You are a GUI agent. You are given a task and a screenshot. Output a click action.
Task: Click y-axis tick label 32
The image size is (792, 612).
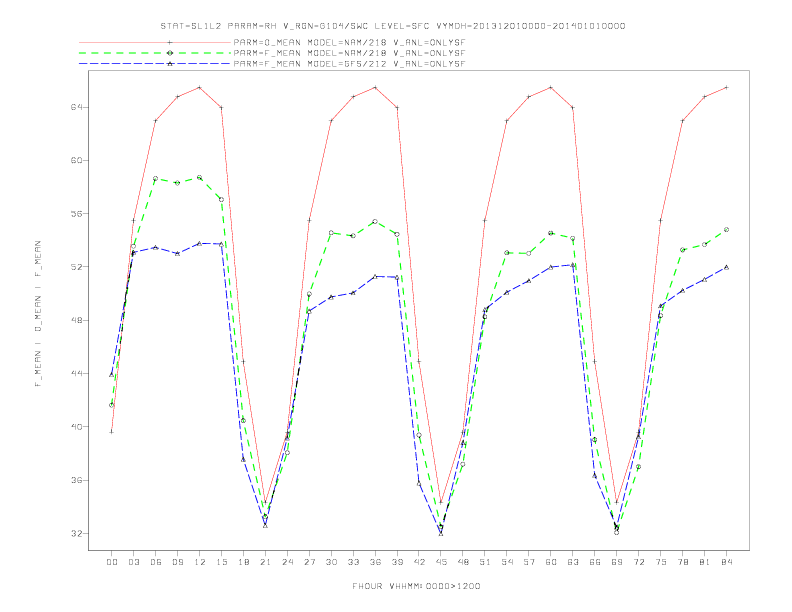click(x=76, y=533)
